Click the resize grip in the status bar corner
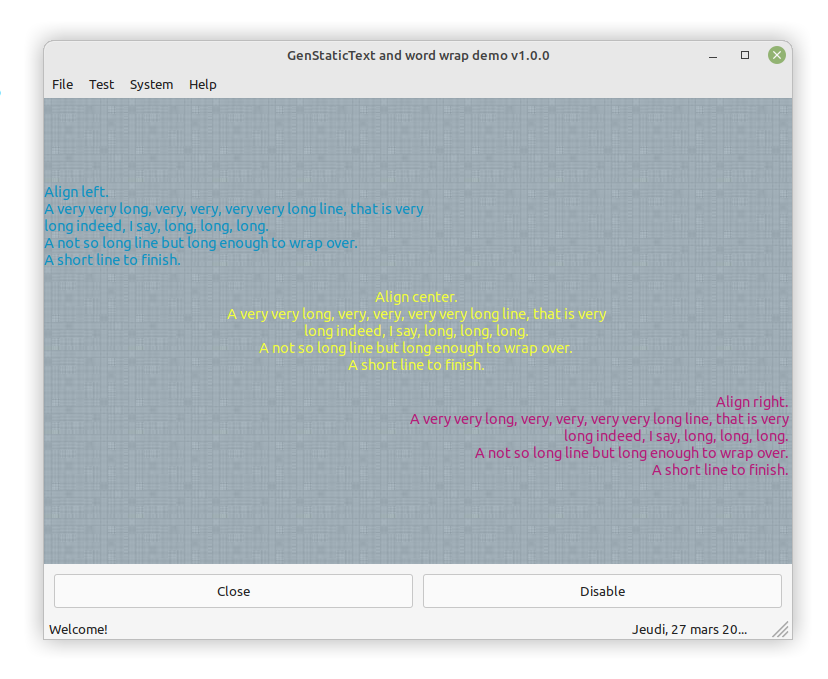828x679 pixels. point(781,629)
